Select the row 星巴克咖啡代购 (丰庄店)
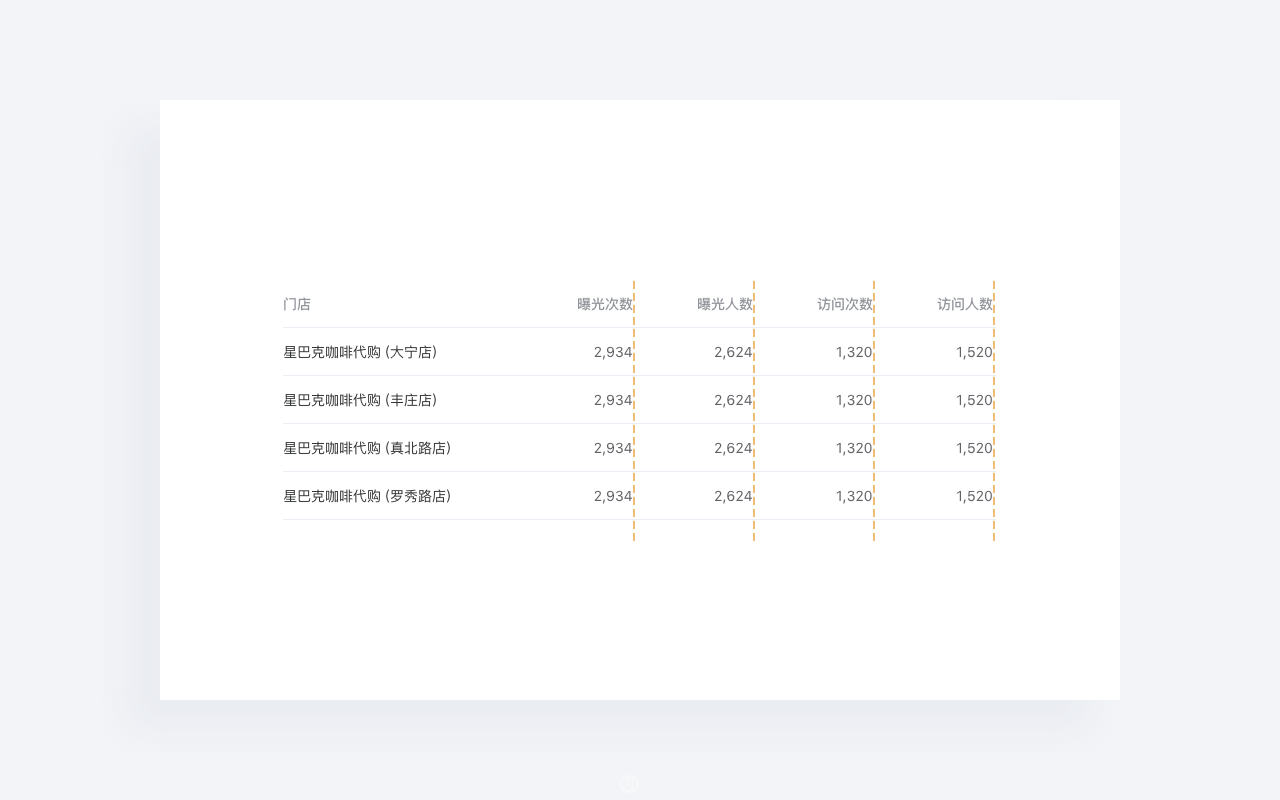The width and height of the screenshot is (1280, 800). pyautogui.click(x=638, y=400)
